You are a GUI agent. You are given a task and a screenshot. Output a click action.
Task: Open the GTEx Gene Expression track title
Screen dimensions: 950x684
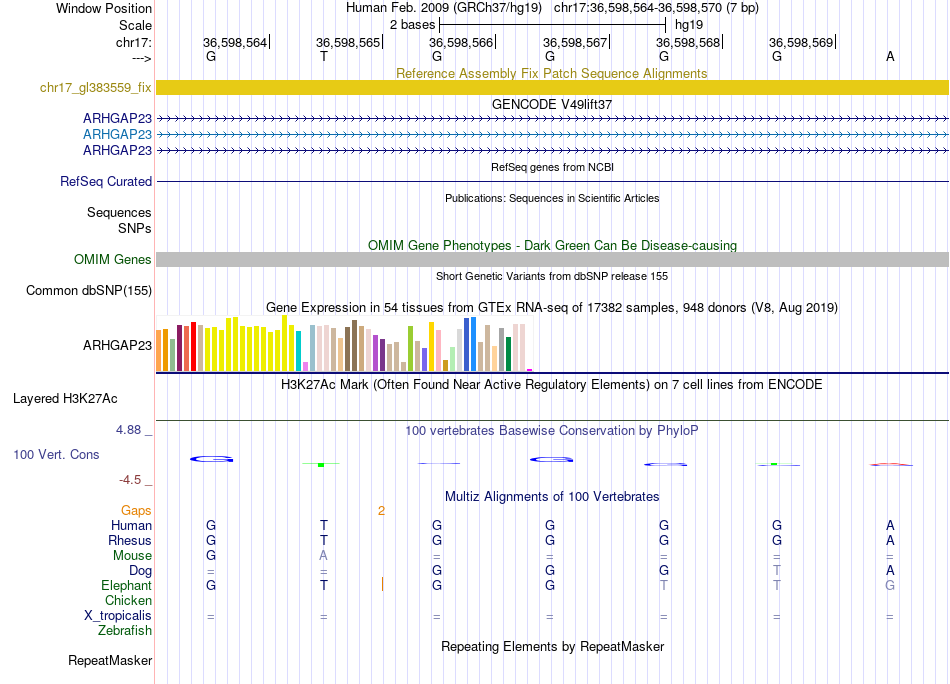(551, 307)
